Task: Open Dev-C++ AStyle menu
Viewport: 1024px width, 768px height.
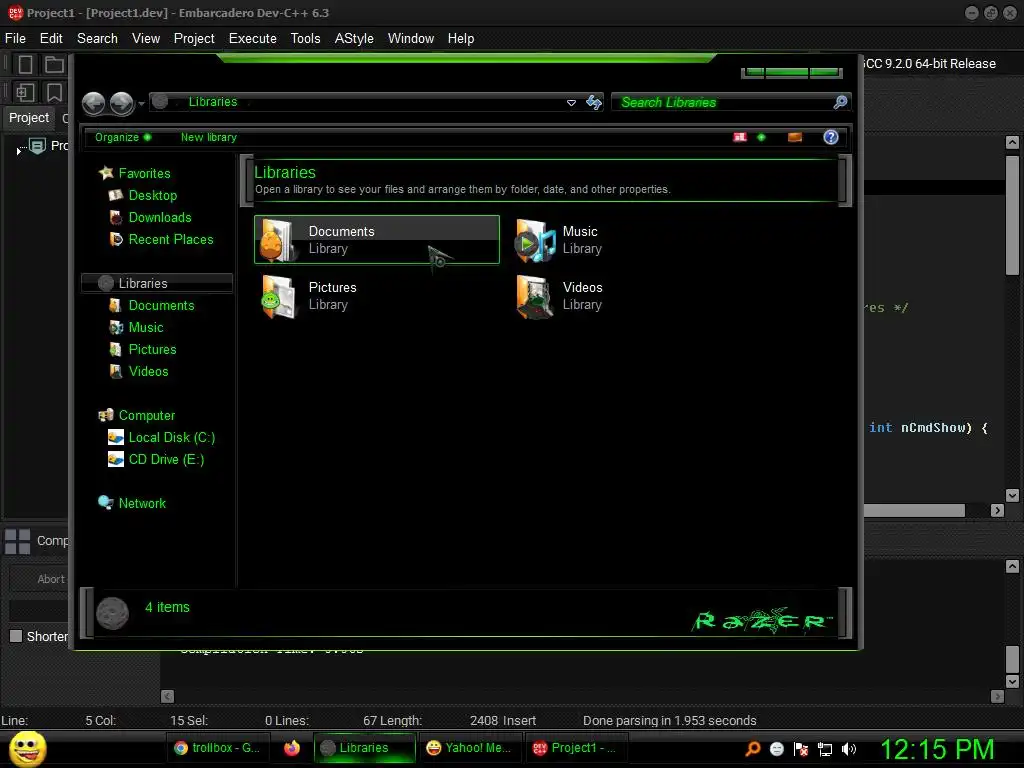Action: (x=354, y=39)
